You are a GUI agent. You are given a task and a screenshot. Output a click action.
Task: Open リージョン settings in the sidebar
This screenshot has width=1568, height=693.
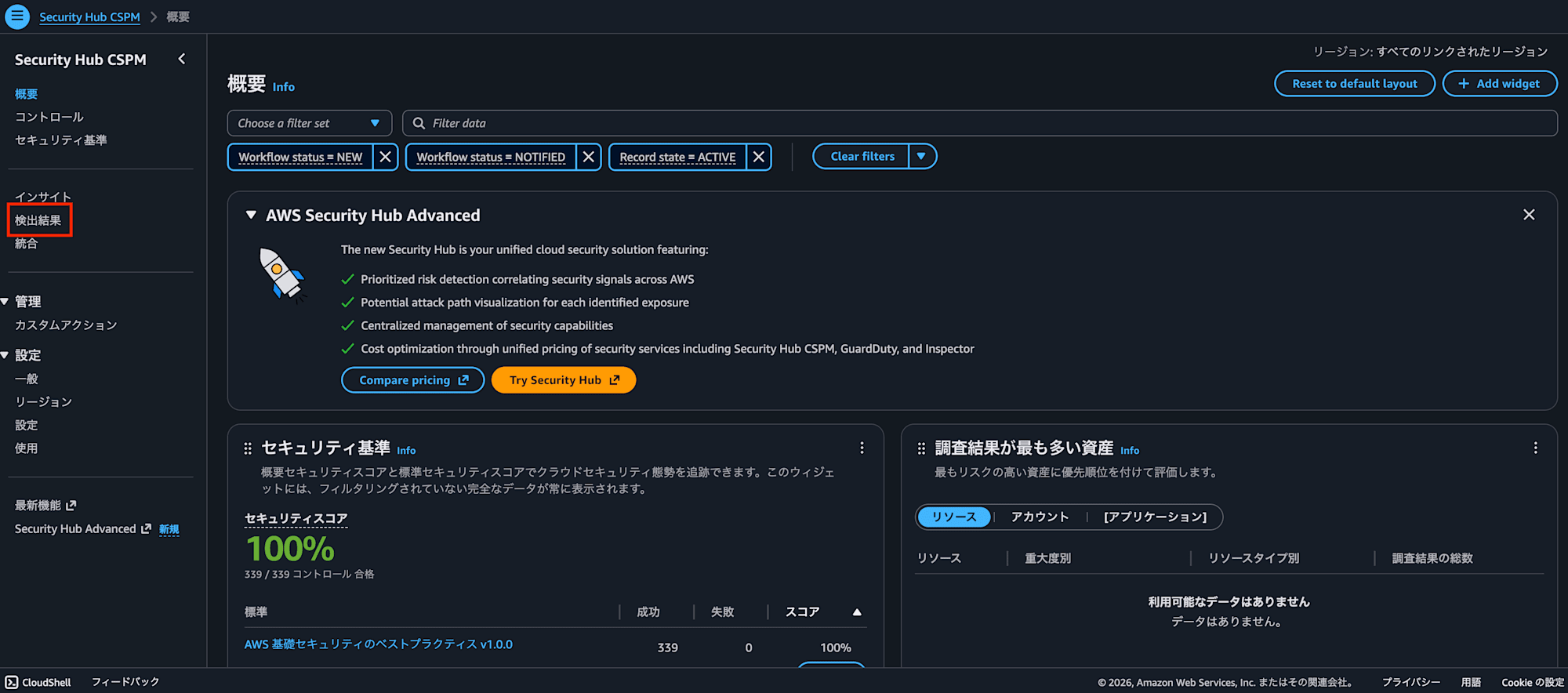pos(43,402)
